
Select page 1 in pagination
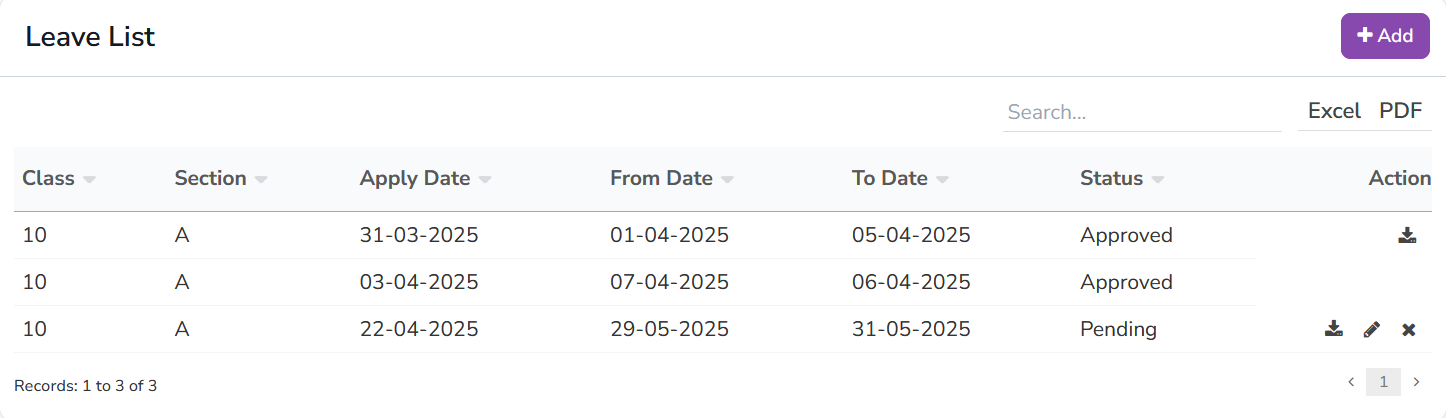point(1383,382)
